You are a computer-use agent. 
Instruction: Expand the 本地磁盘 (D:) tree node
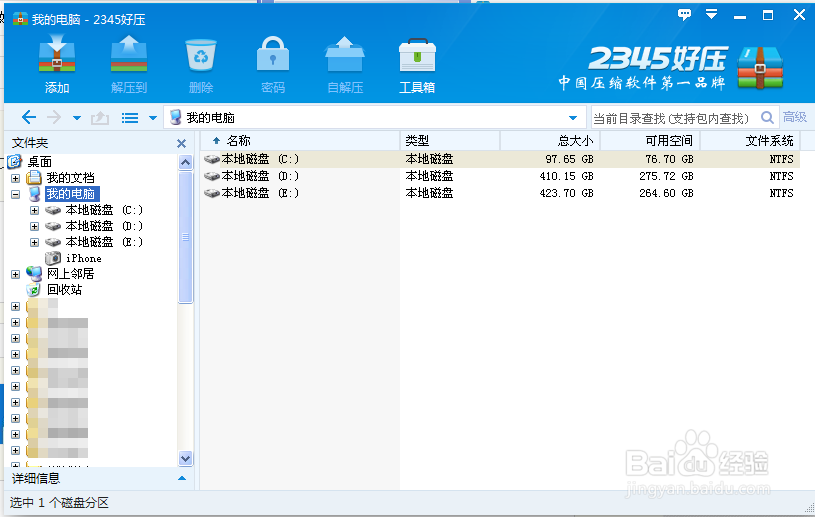click(x=34, y=227)
